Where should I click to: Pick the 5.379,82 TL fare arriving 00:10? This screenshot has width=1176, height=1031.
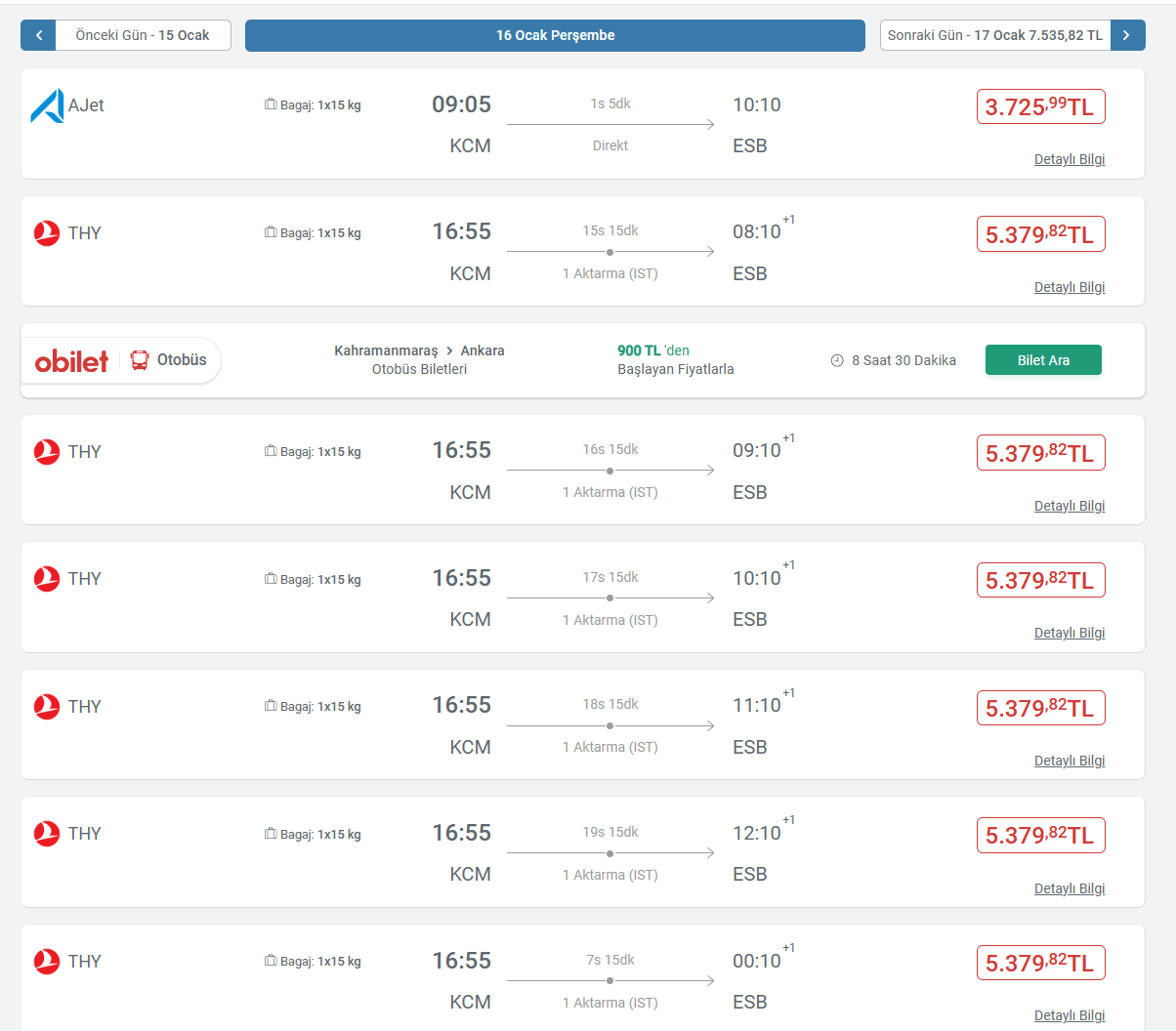[x=1040, y=963]
